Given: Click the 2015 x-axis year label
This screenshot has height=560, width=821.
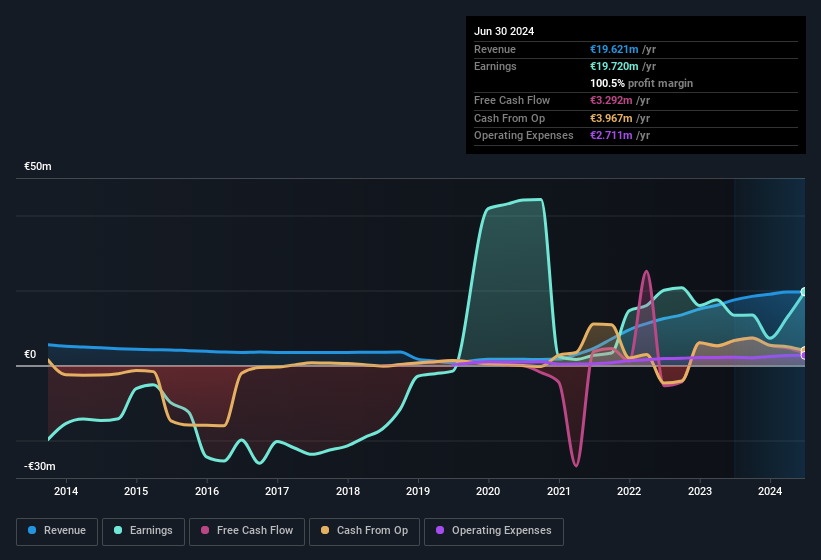Looking at the screenshot, I should click(136, 491).
